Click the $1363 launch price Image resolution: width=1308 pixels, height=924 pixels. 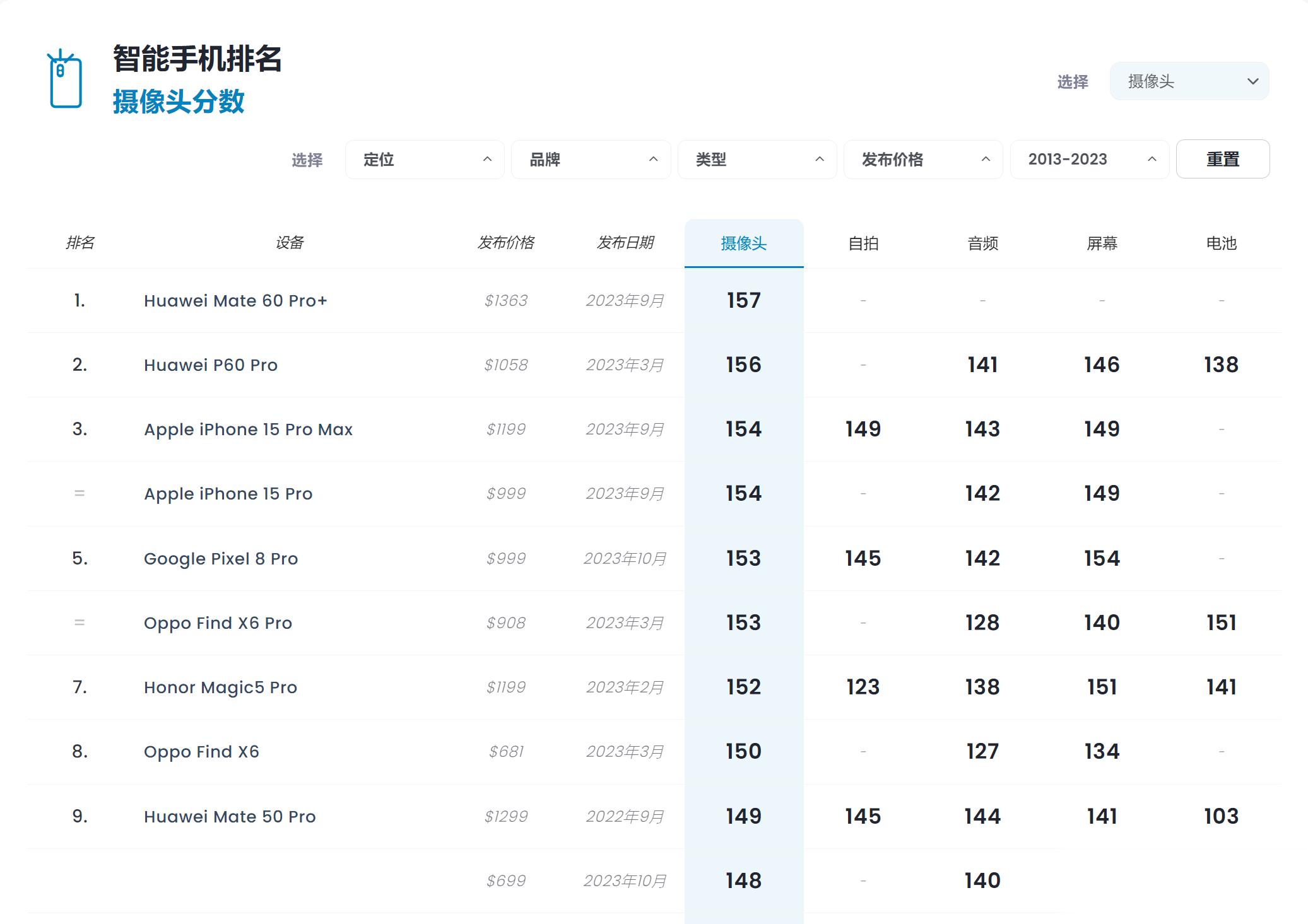[505, 301]
